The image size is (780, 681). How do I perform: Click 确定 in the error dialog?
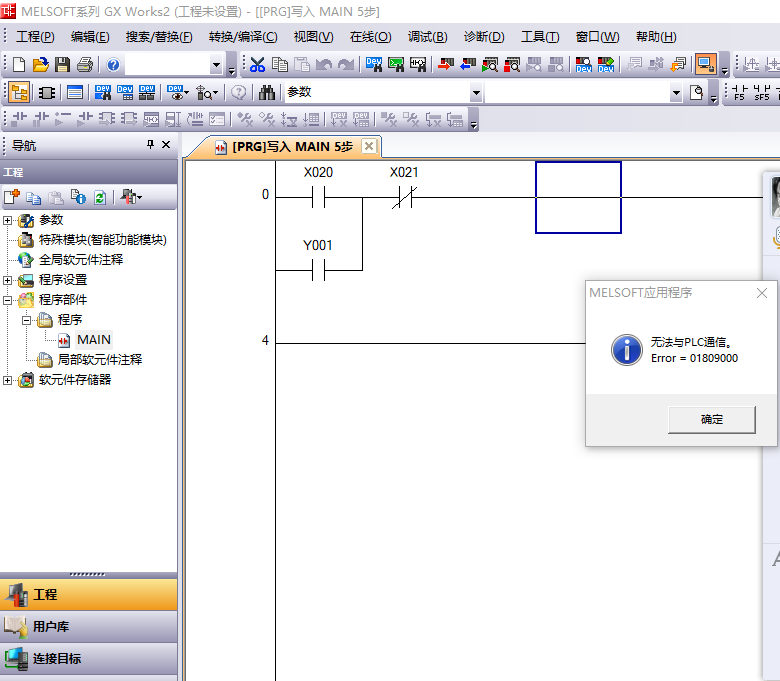711,420
